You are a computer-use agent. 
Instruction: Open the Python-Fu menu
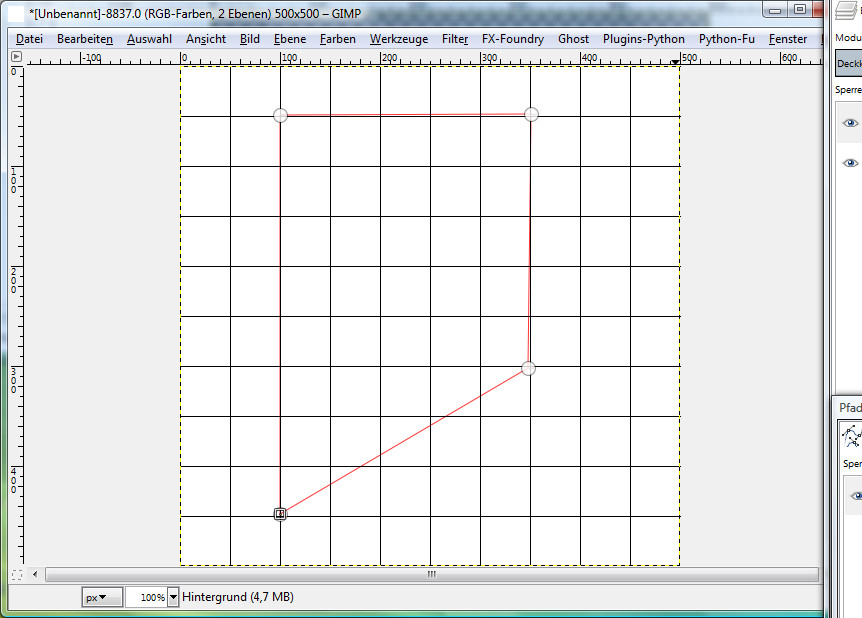[727, 39]
